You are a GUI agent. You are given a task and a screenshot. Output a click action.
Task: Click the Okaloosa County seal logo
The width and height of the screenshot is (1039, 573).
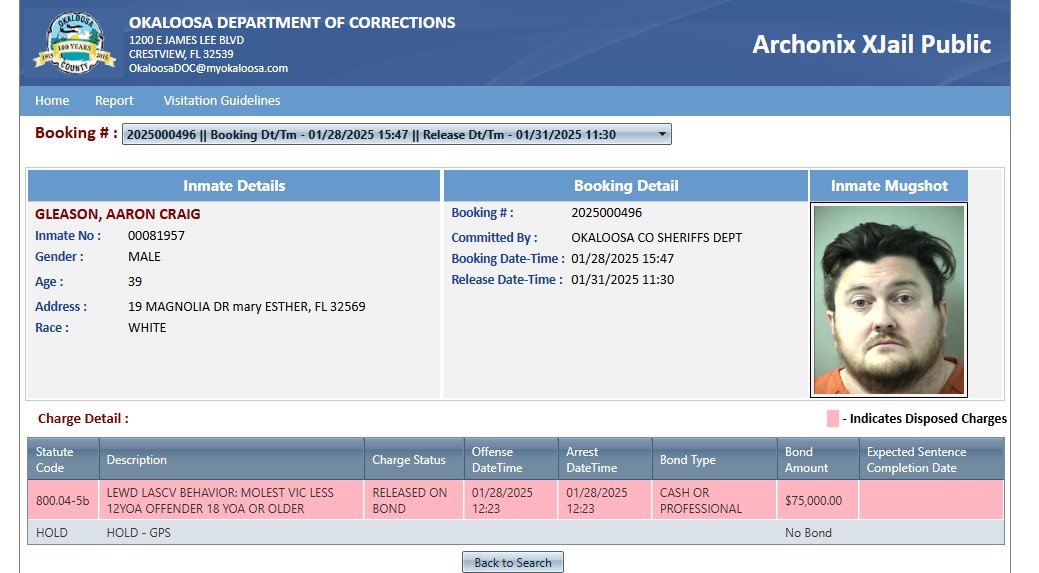coord(74,42)
